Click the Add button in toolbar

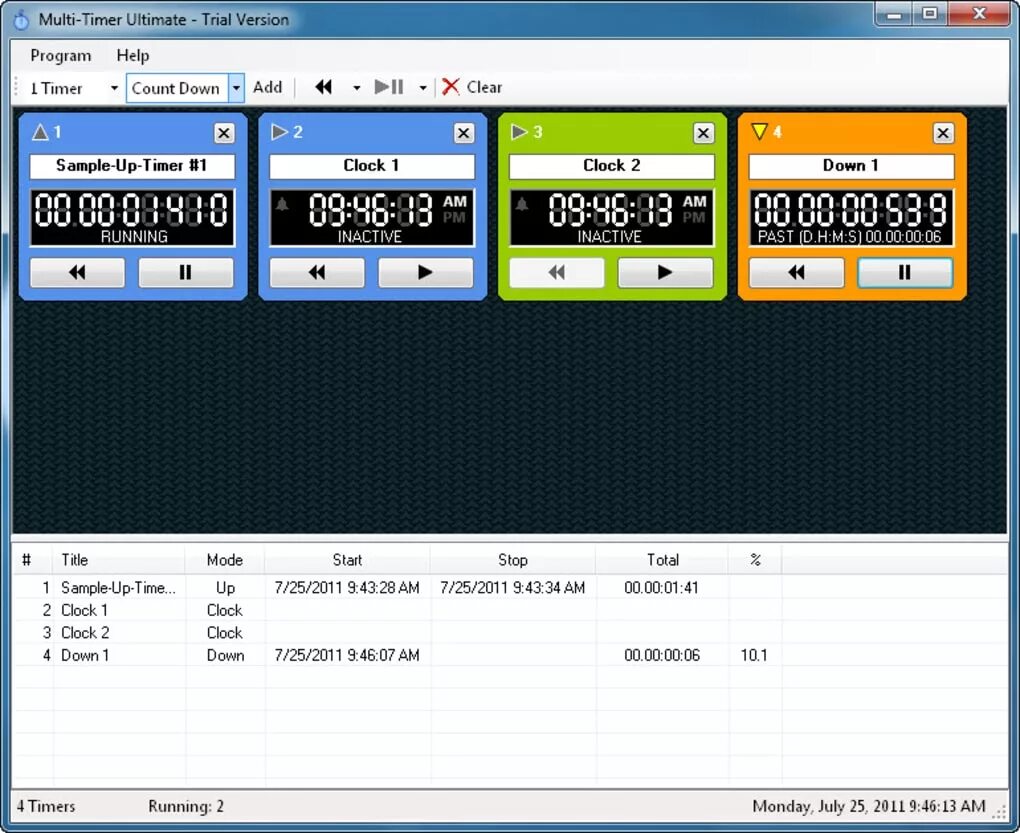point(267,87)
